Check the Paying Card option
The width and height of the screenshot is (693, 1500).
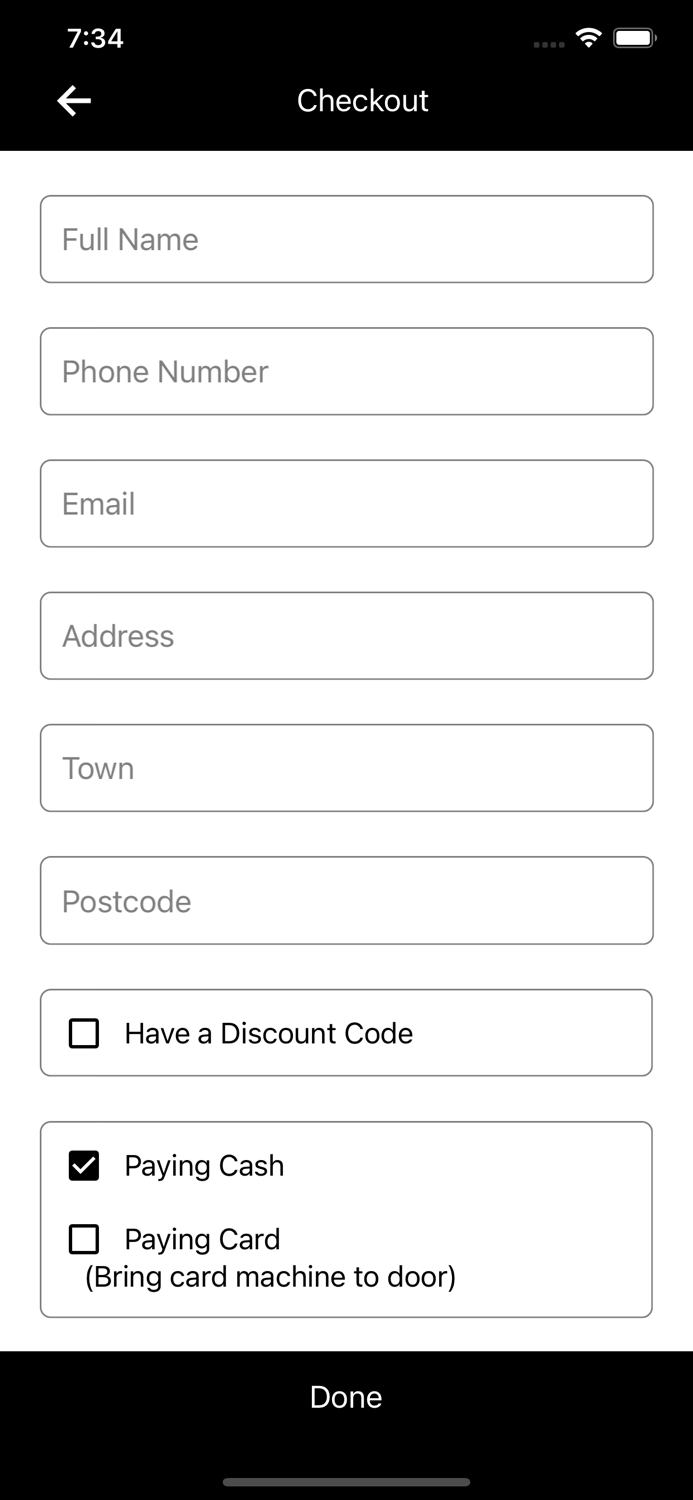83,1239
